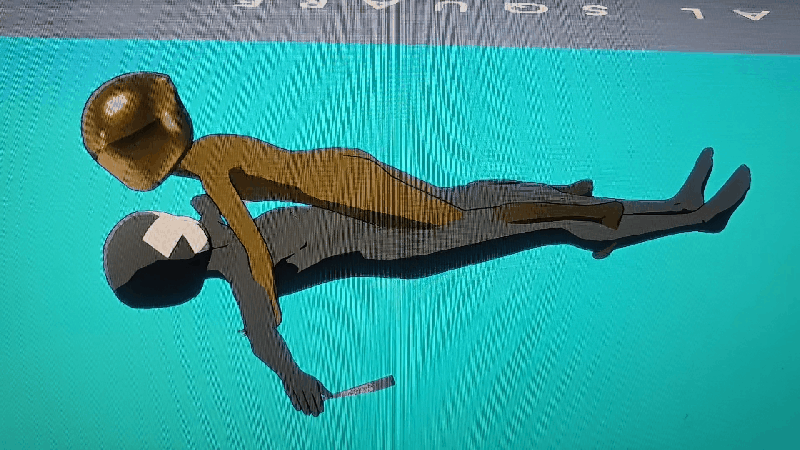The width and height of the screenshot is (800, 450).
Task: Select the blade held in gray hand
Action: coord(360,387)
